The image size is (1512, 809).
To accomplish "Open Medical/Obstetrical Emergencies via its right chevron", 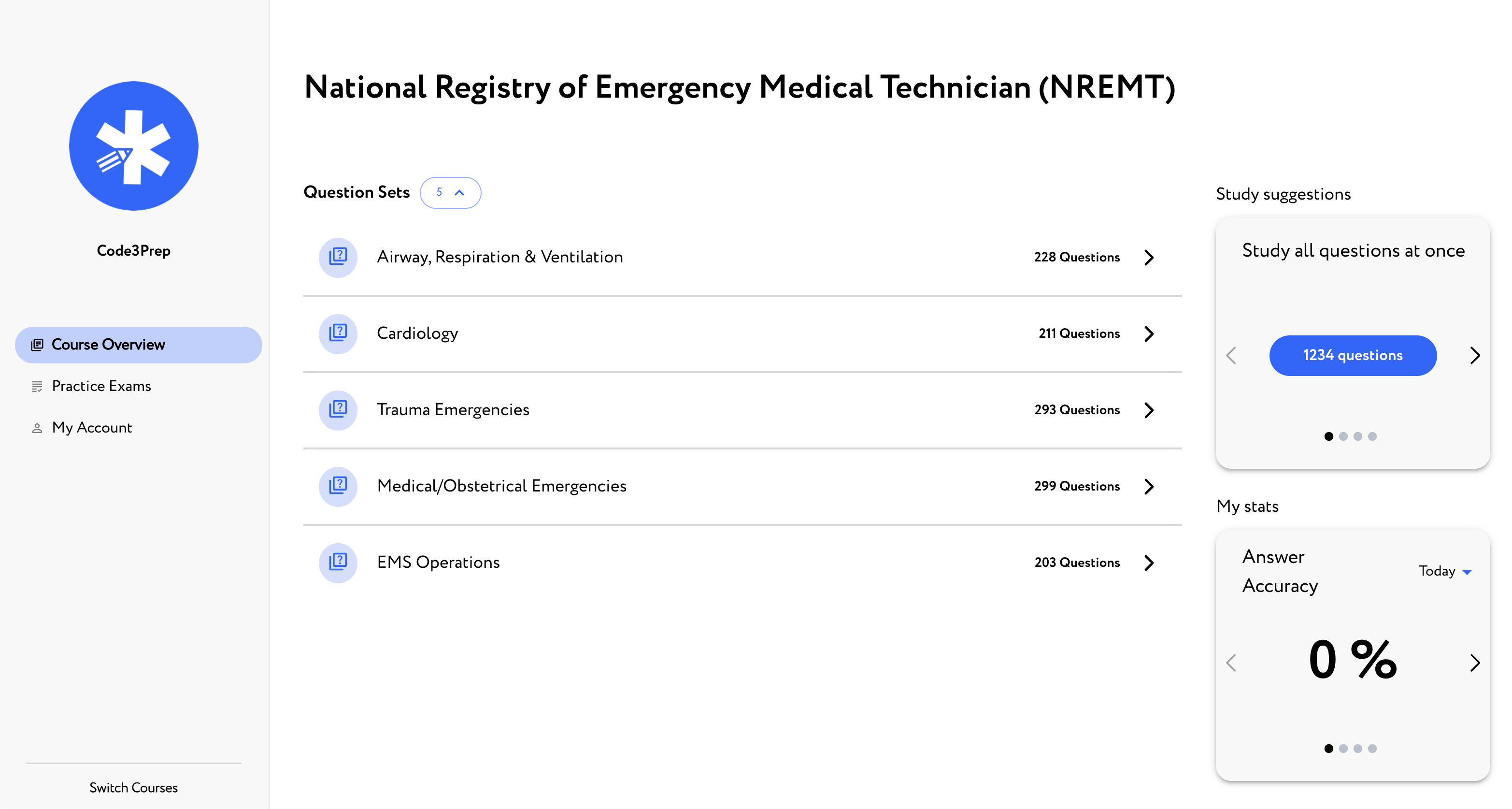I will pos(1149,486).
